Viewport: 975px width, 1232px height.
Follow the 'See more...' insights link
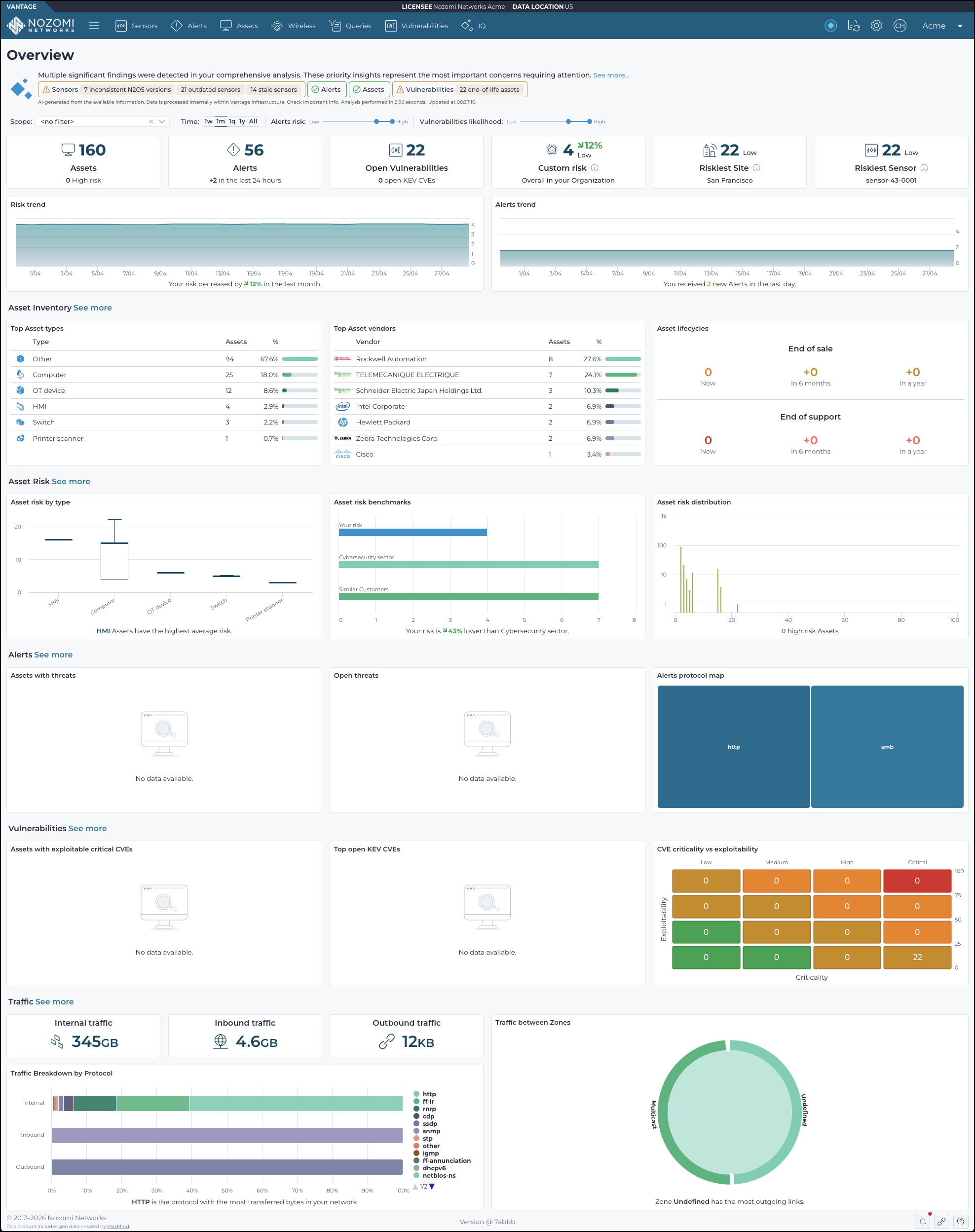611,75
